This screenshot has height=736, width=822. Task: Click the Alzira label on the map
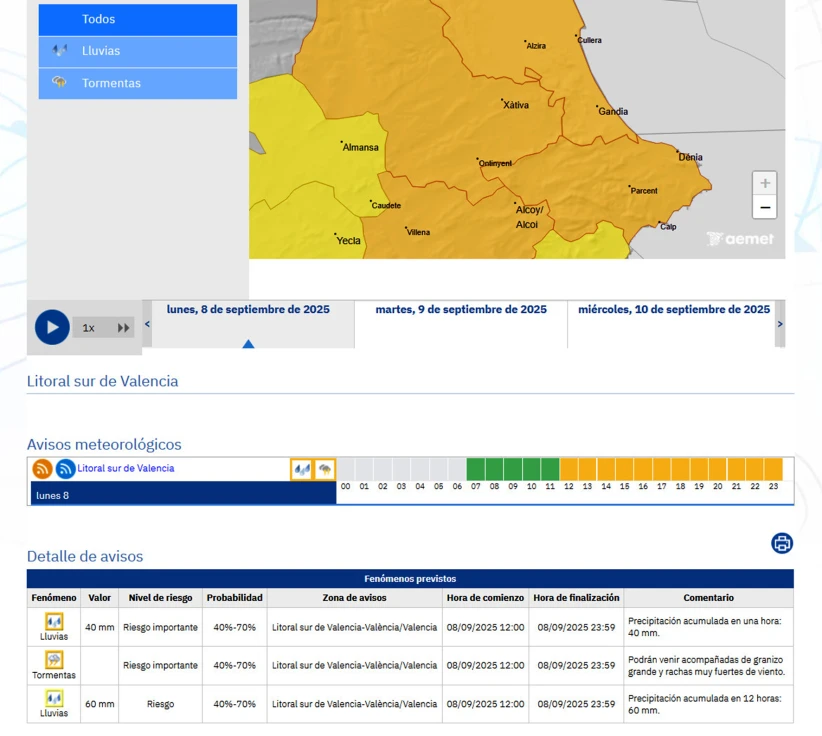coord(536,46)
